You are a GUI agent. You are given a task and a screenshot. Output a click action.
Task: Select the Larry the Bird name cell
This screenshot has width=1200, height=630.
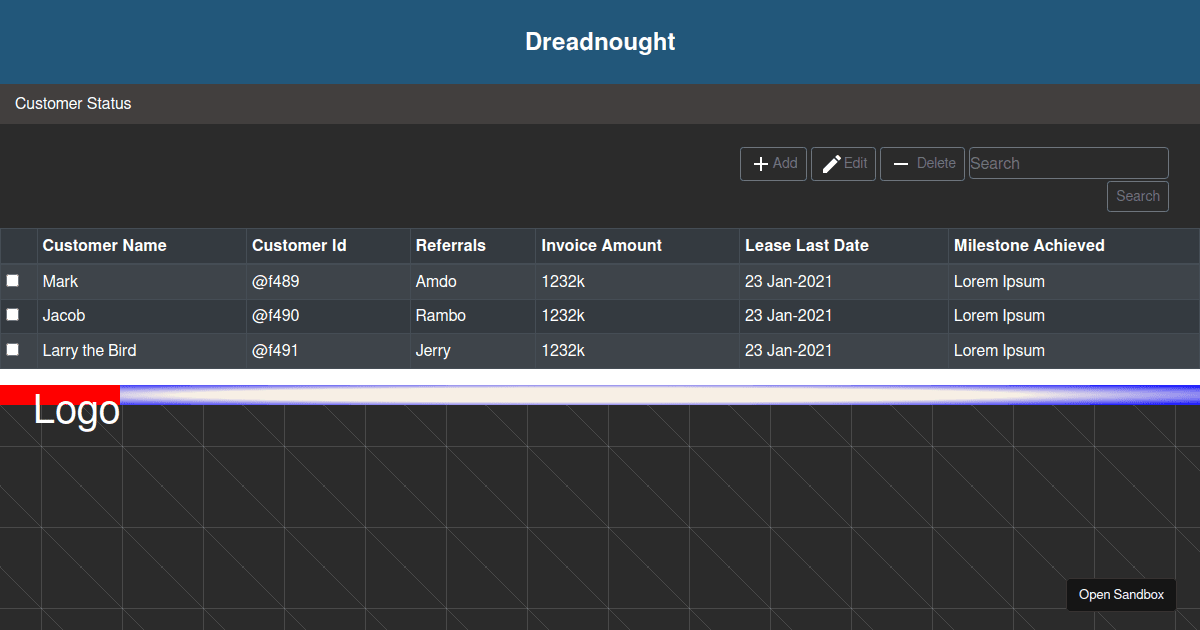(x=142, y=351)
